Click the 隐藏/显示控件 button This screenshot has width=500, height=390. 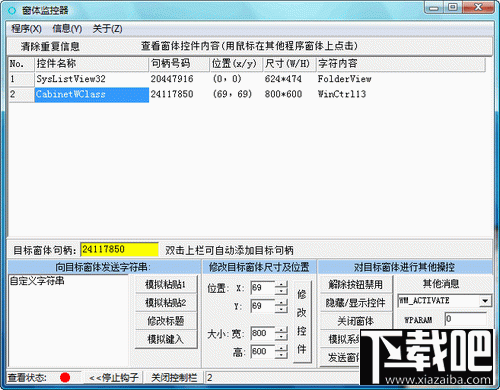point(355,303)
